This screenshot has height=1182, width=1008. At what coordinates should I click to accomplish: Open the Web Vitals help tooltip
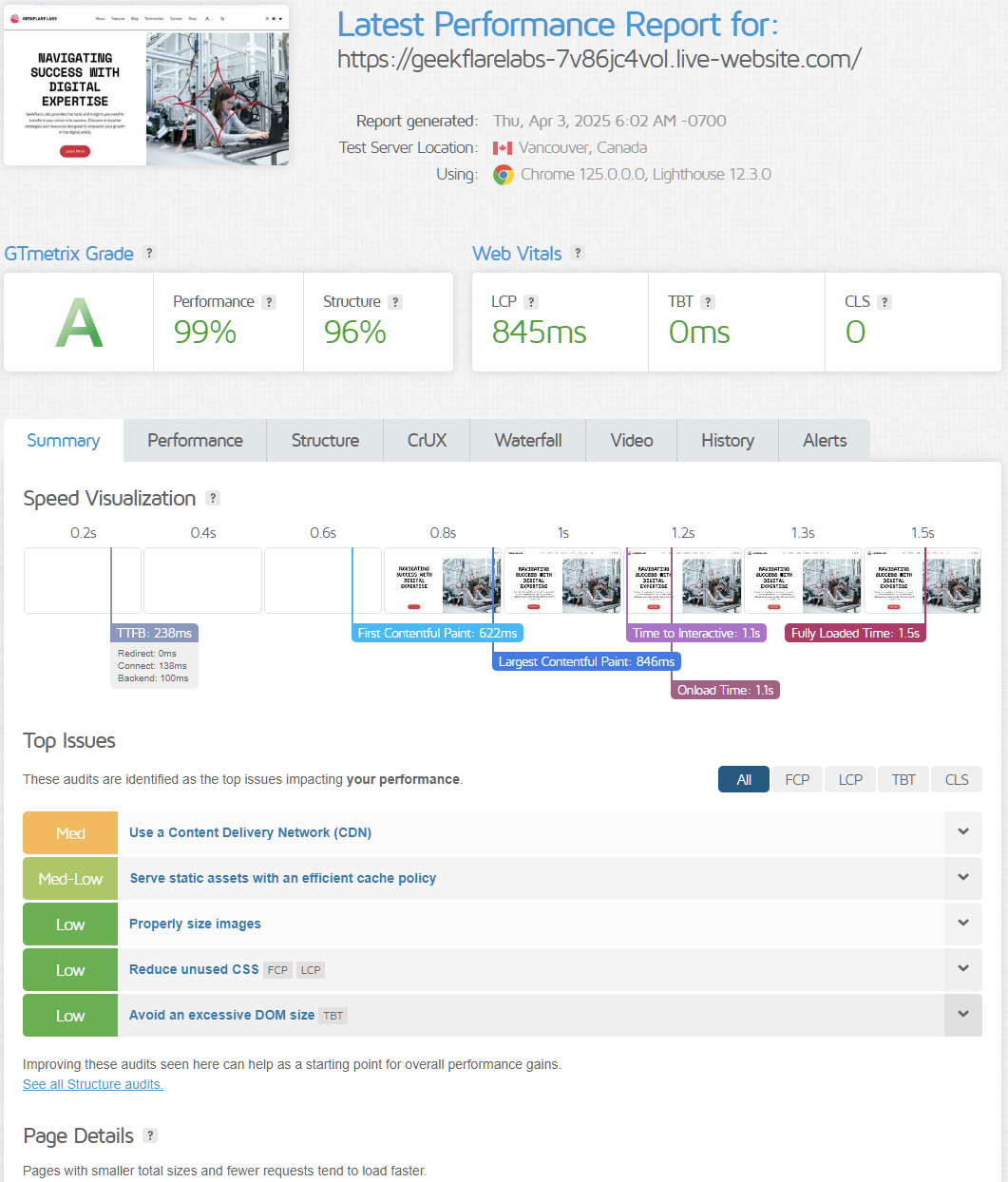click(x=578, y=253)
